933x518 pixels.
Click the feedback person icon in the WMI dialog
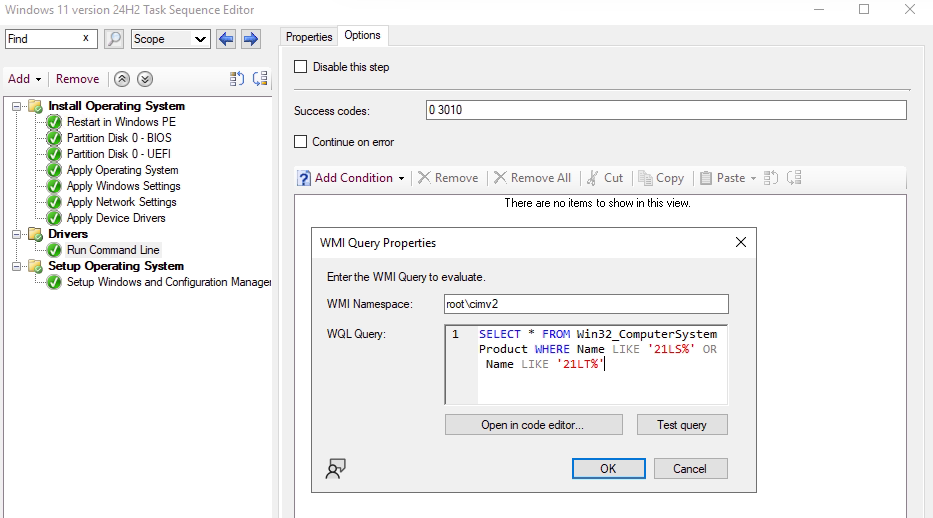click(336, 469)
